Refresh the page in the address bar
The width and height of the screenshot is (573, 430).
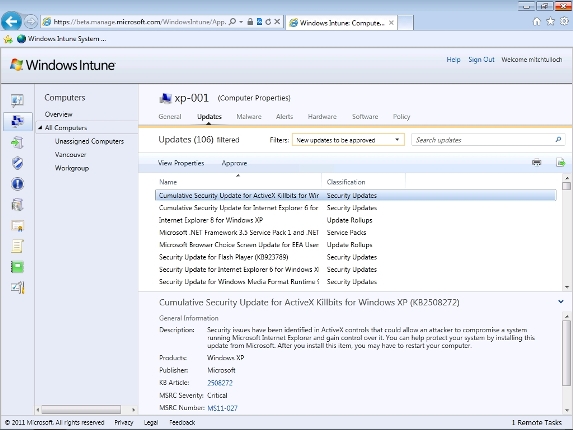(268, 22)
